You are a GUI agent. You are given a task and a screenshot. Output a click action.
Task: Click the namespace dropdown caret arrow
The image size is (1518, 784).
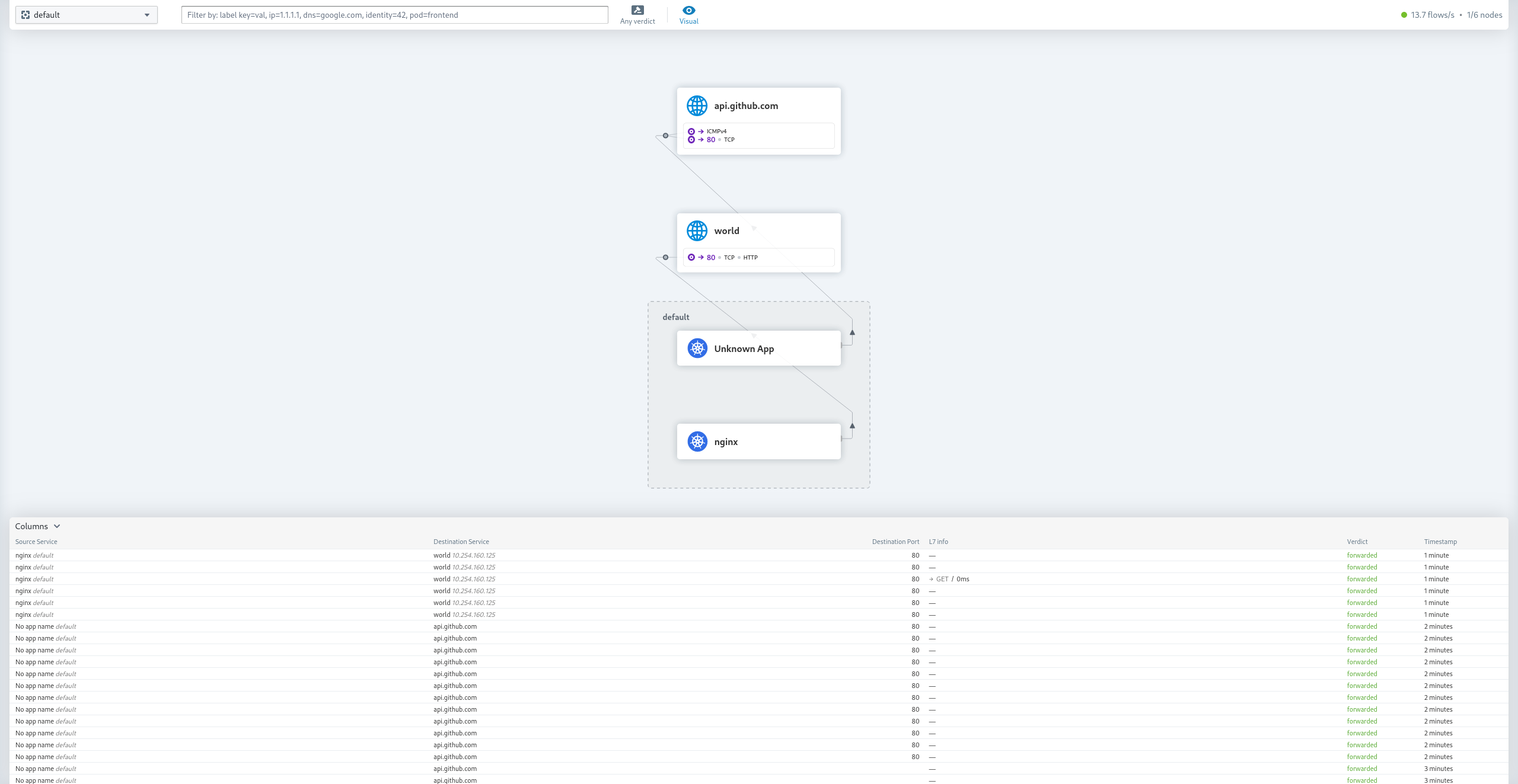tap(147, 15)
